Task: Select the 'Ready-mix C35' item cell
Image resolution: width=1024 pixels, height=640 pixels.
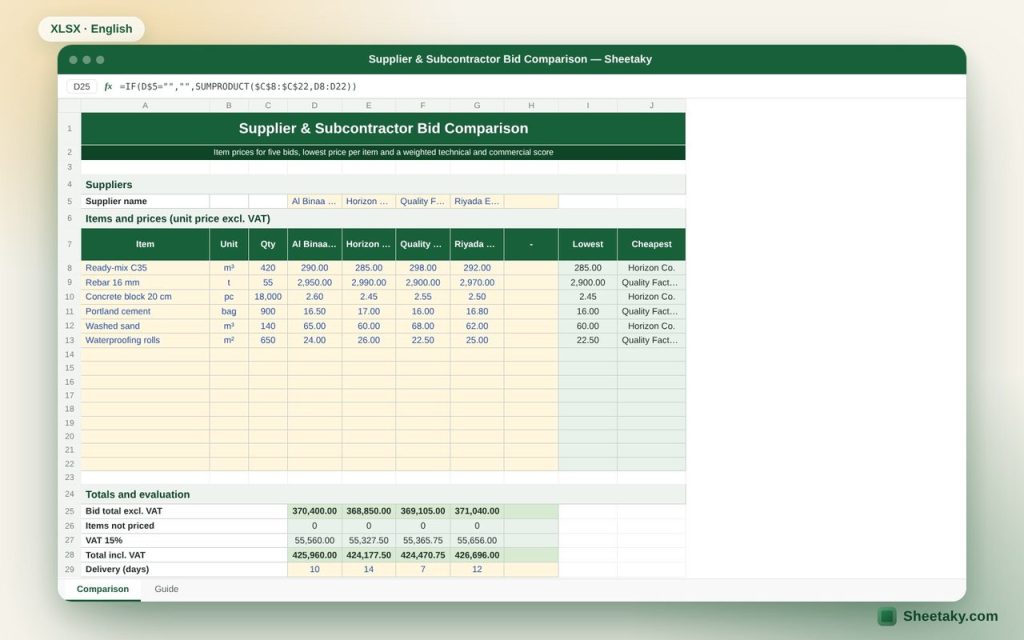Action: [x=145, y=268]
